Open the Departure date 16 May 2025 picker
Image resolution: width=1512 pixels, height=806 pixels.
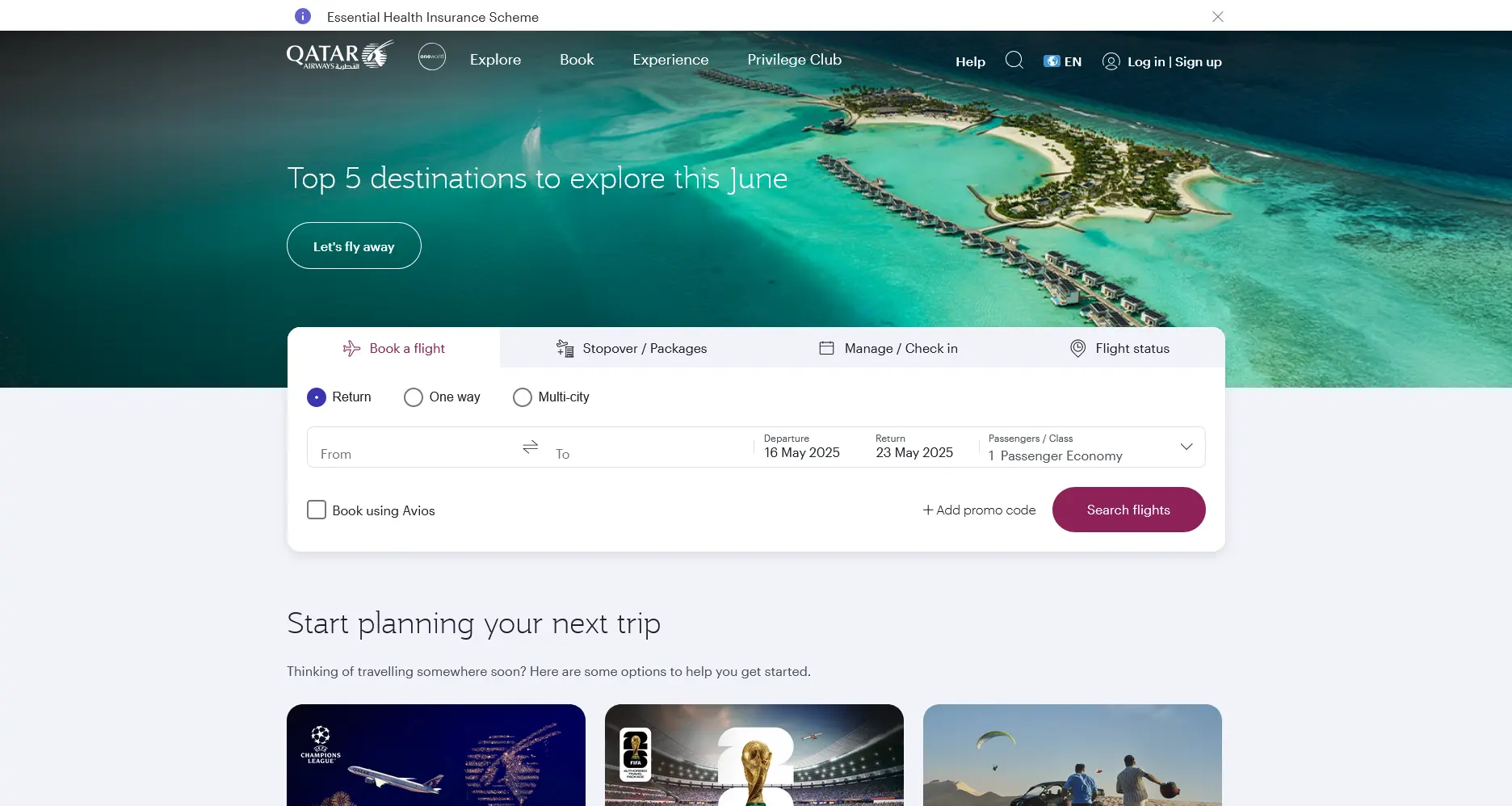click(802, 447)
